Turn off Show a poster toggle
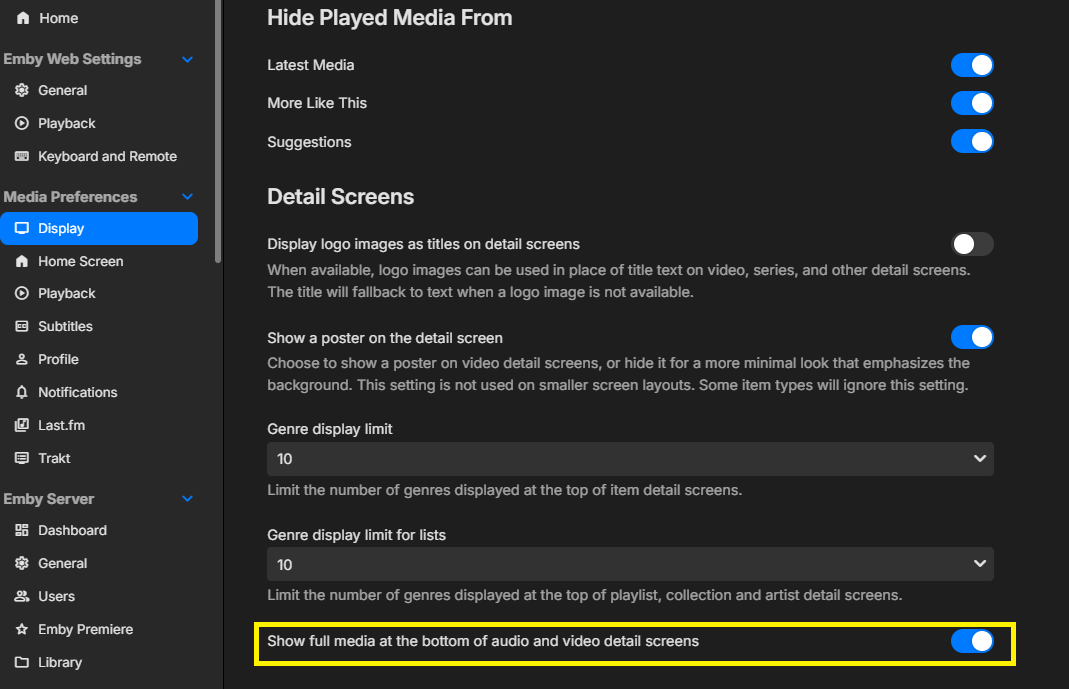Viewport: 1069px width, 689px height. 971,337
